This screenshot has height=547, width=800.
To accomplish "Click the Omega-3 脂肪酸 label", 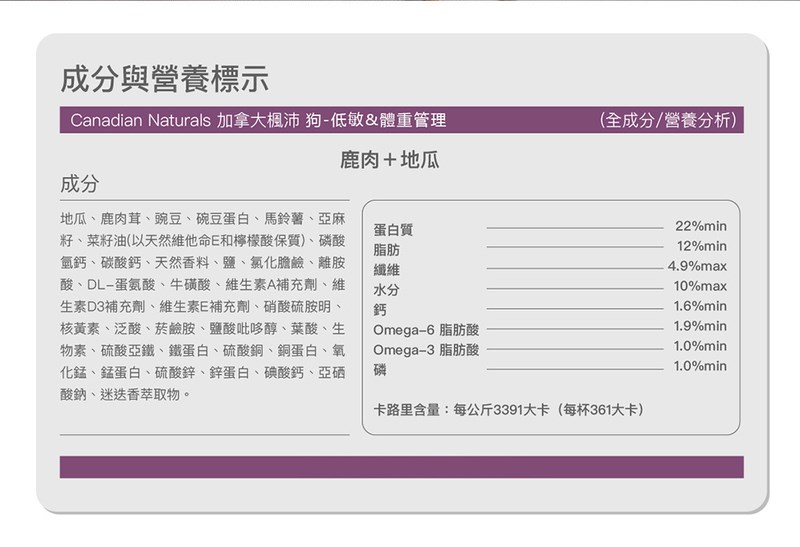I will pyautogui.click(x=426, y=350).
